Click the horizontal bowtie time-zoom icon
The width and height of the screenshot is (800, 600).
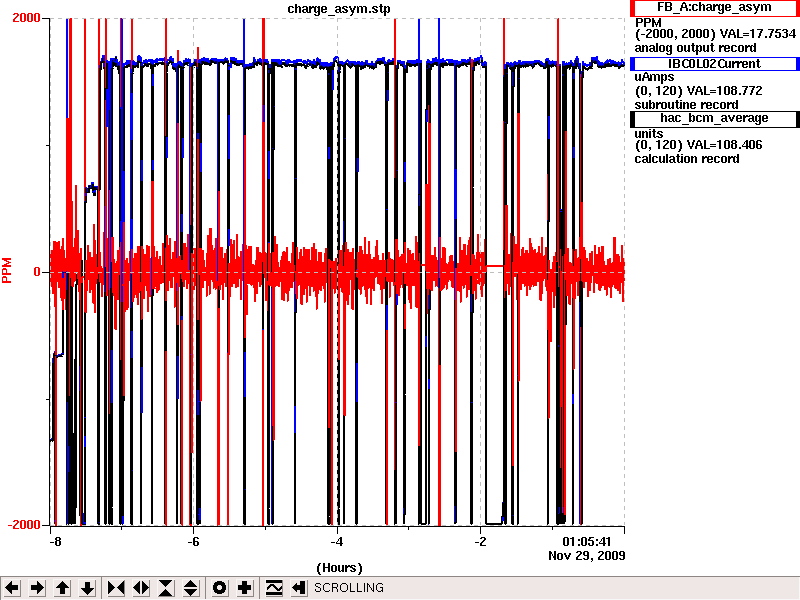pos(116,588)
